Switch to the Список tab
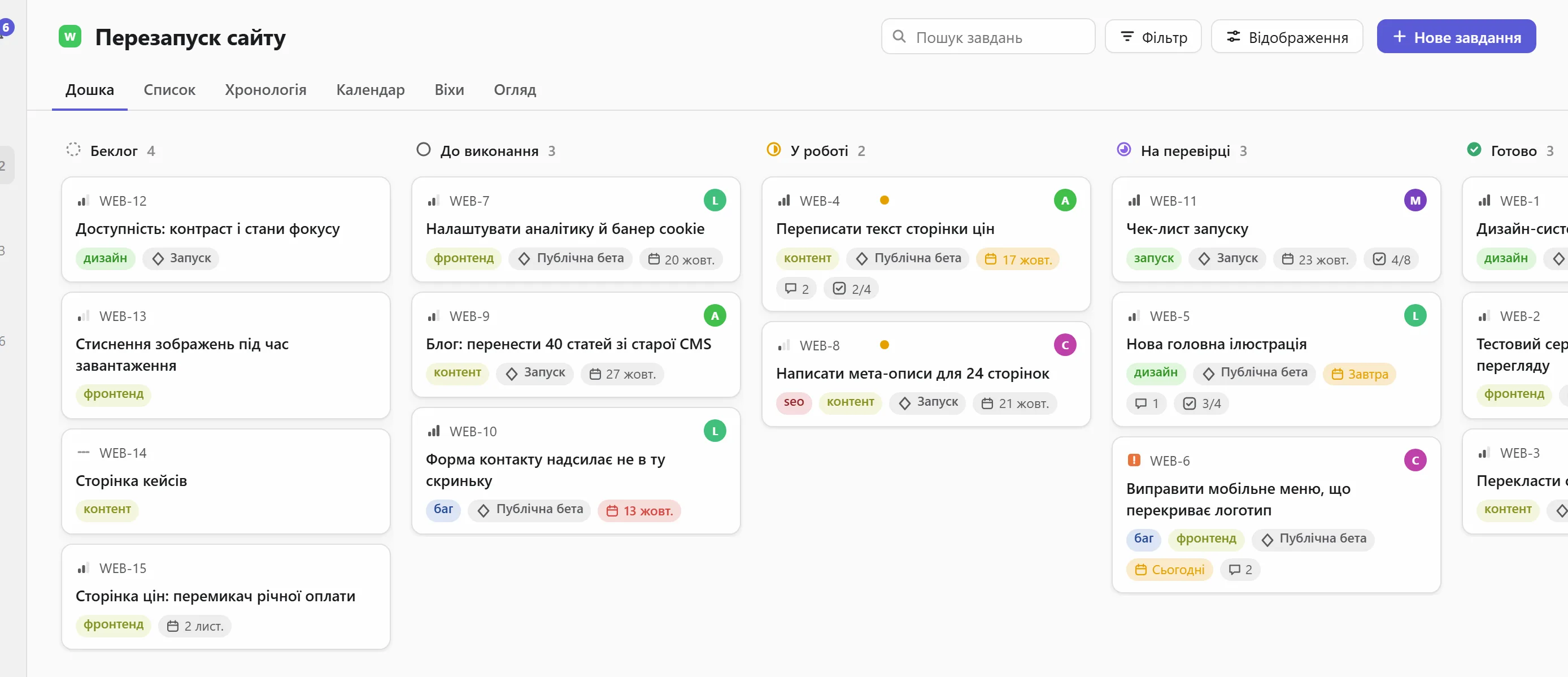 pos(169,89)
